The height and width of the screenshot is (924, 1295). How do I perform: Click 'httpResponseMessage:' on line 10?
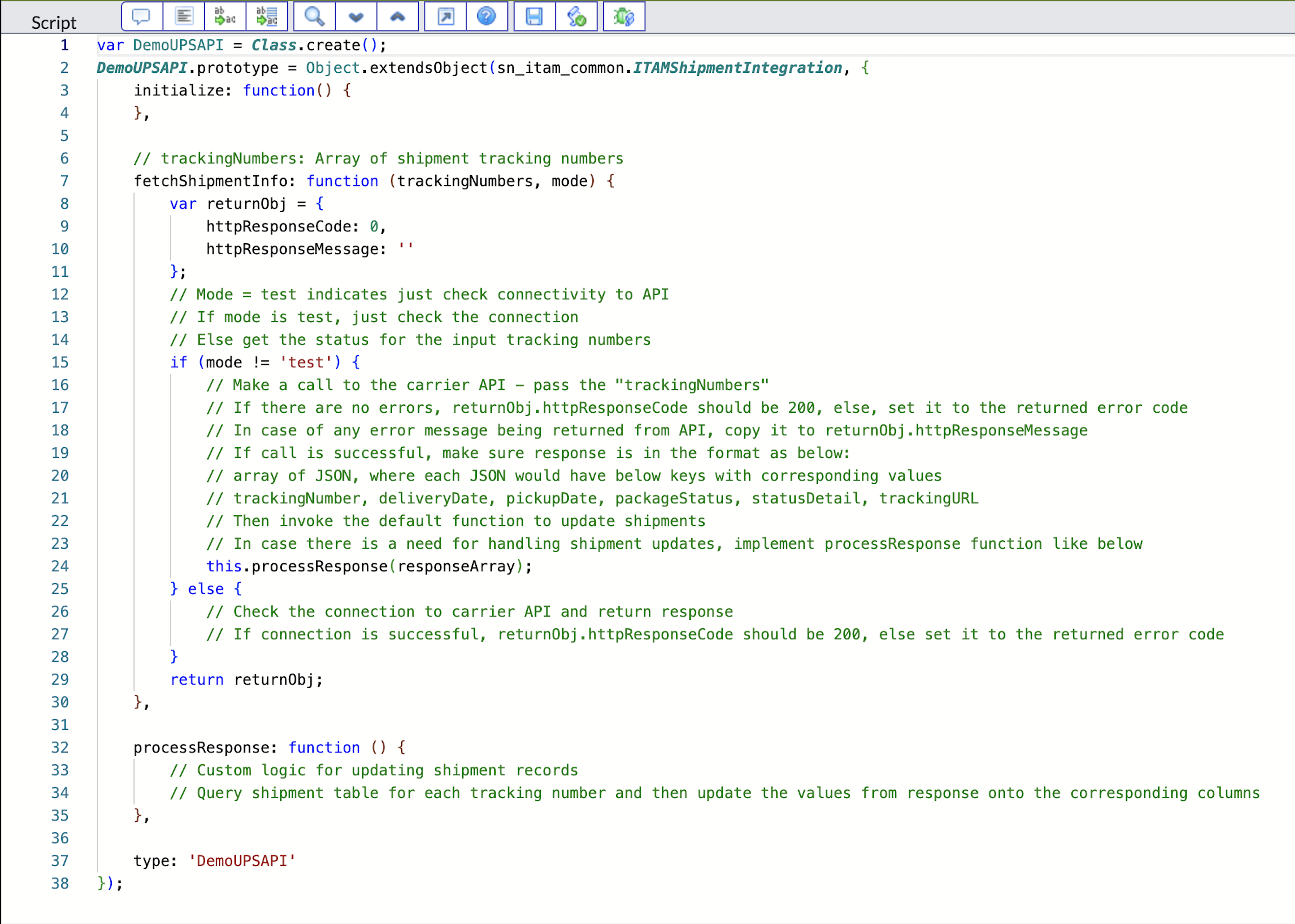[x=296, y=249]
